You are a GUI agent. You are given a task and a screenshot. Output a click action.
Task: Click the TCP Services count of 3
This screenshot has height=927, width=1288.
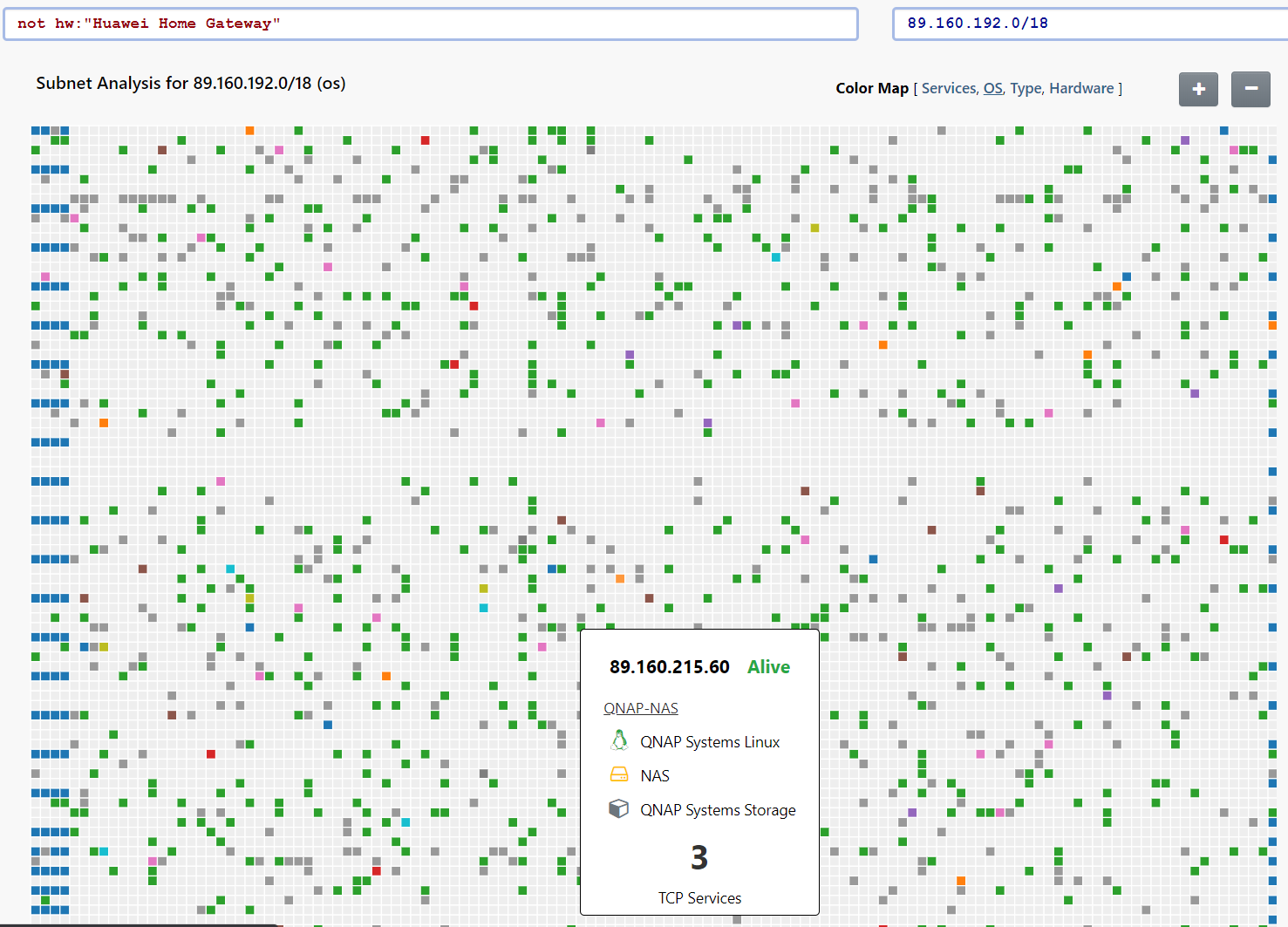point(699,858)
